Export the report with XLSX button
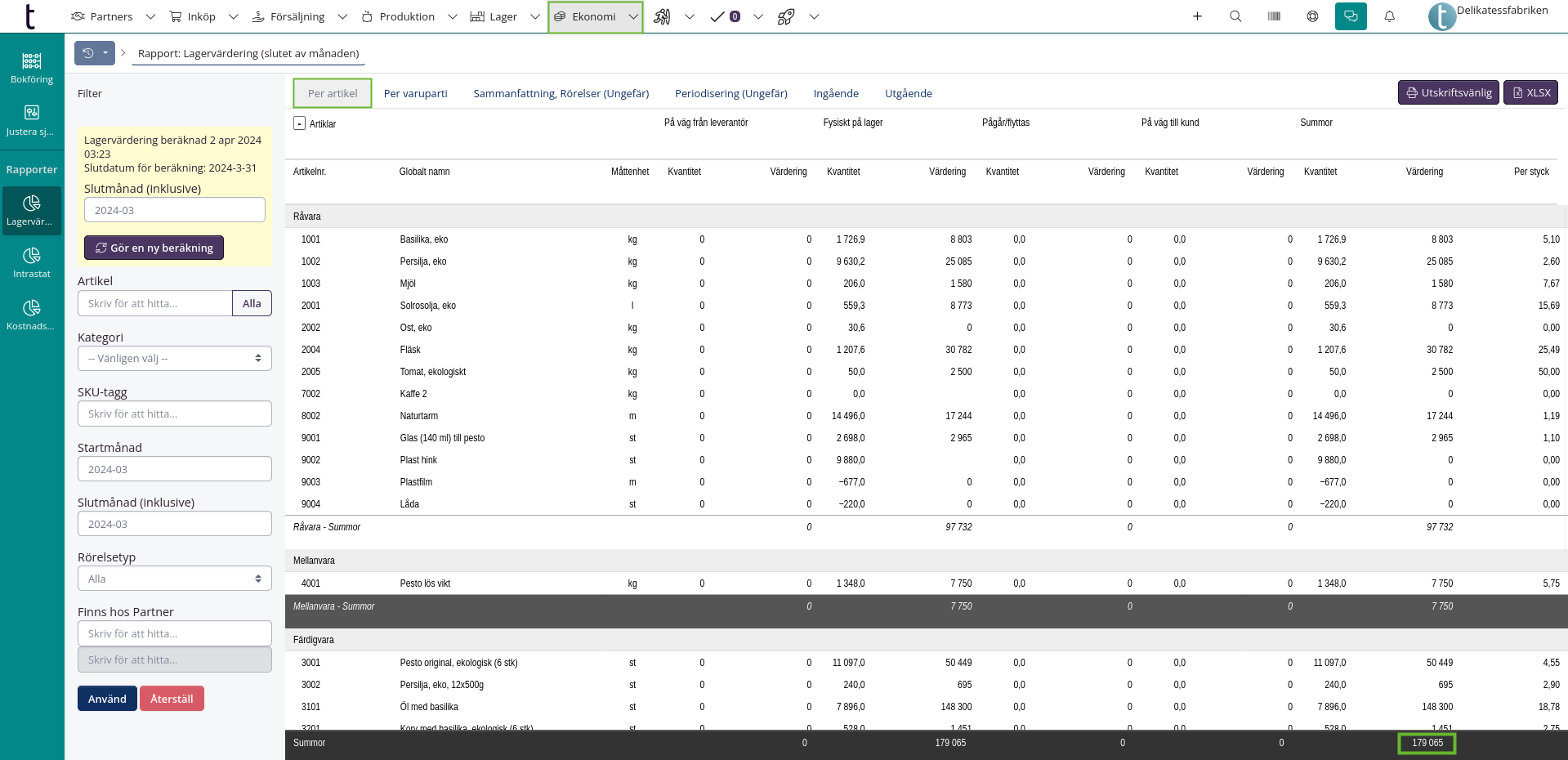Screen dimensions: 1568x760 (1530, 92)
